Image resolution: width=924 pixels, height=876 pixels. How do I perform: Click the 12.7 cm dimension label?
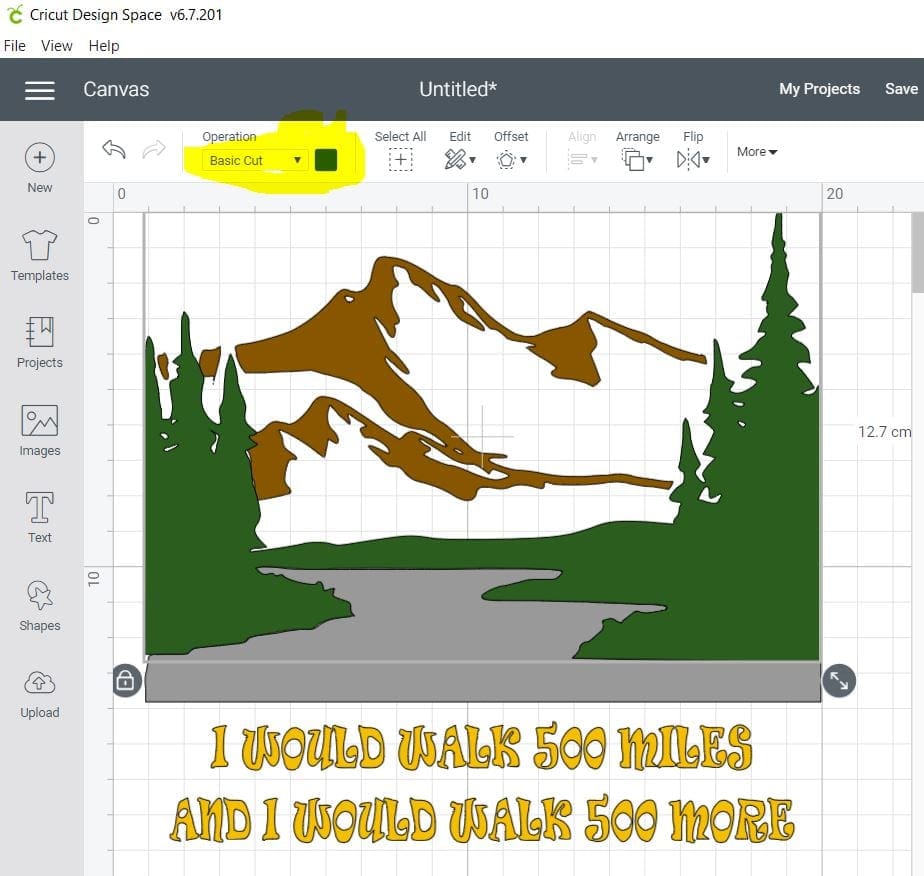(x=884, y=432)
